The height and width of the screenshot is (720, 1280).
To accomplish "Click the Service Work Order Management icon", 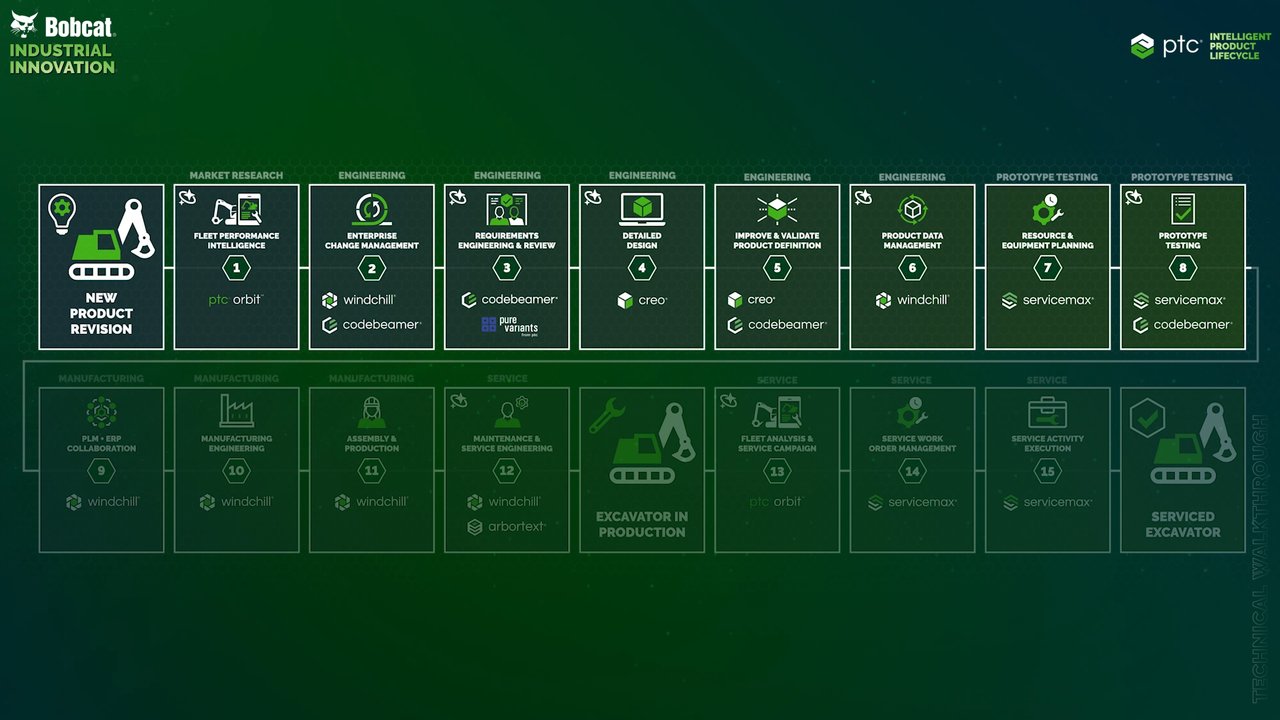I will point(912,412).
